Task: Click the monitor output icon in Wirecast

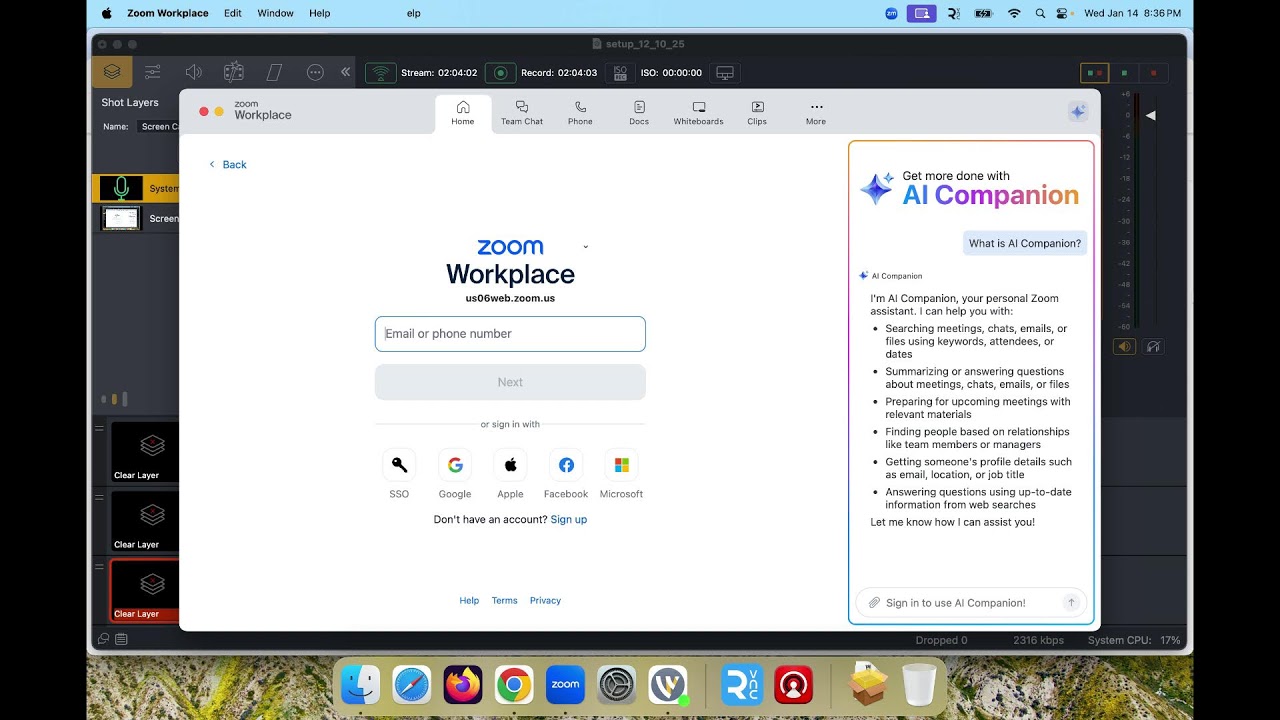Action: point(725,73)
